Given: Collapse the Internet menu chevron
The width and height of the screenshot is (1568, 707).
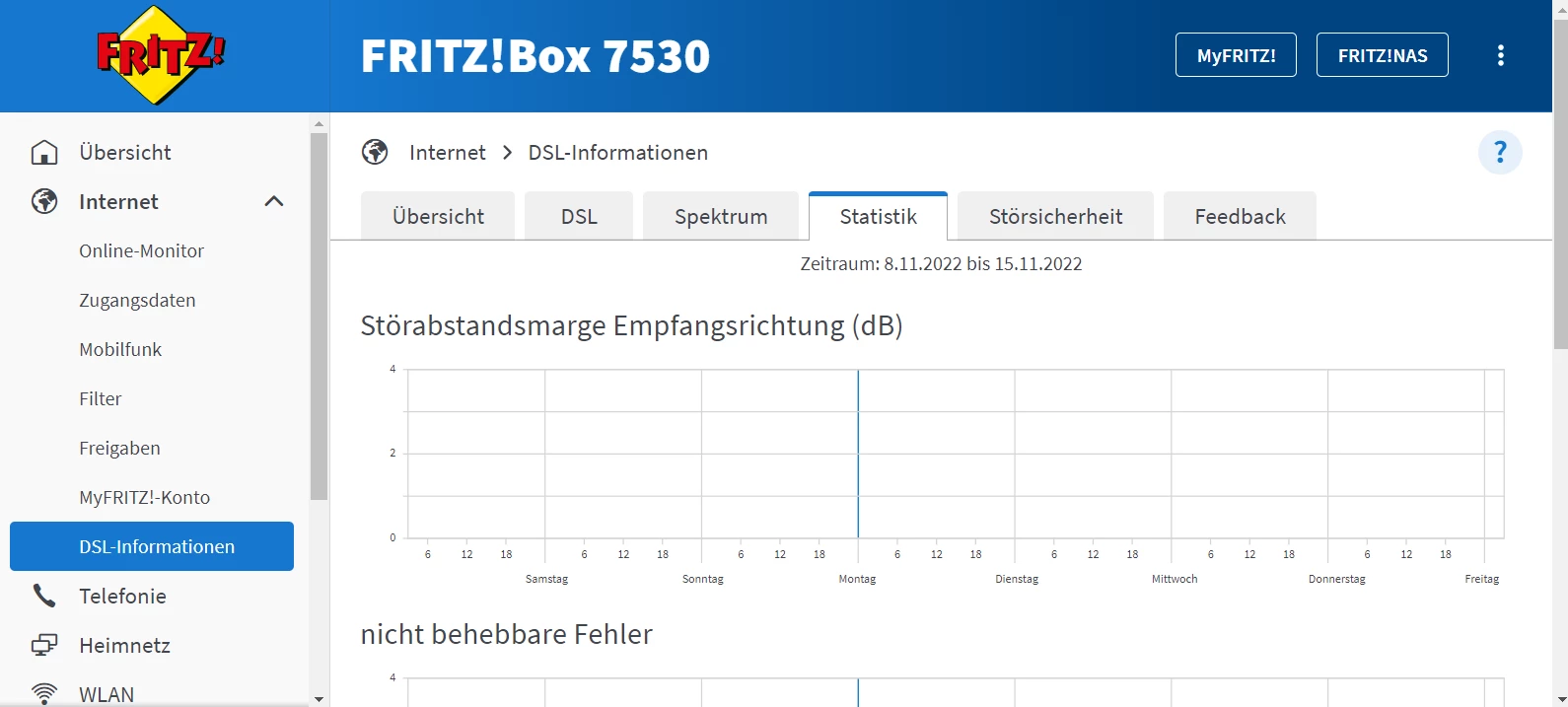Looking at the screenshot, I should (x=274, y=201).
